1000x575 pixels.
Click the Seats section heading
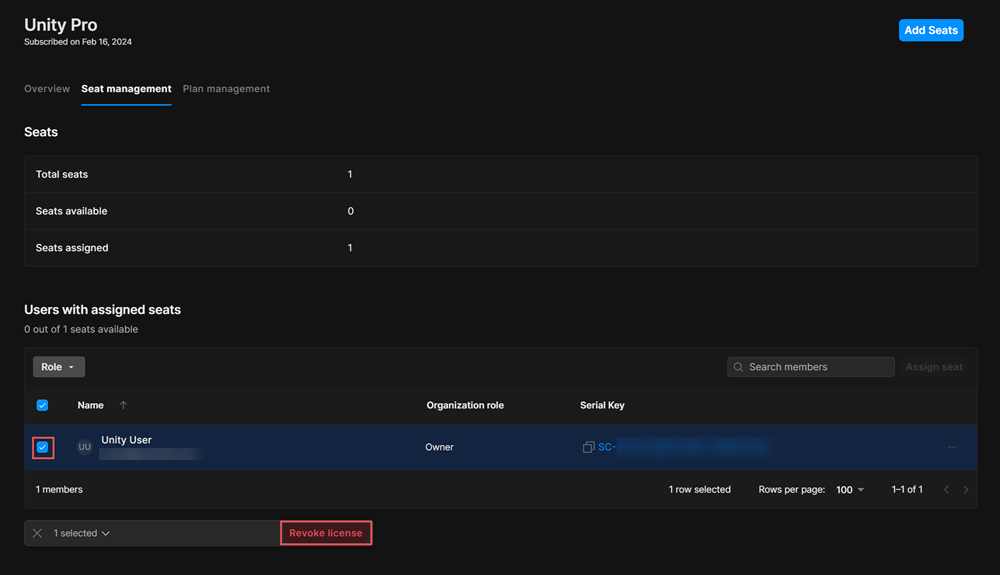click(41, 132)
